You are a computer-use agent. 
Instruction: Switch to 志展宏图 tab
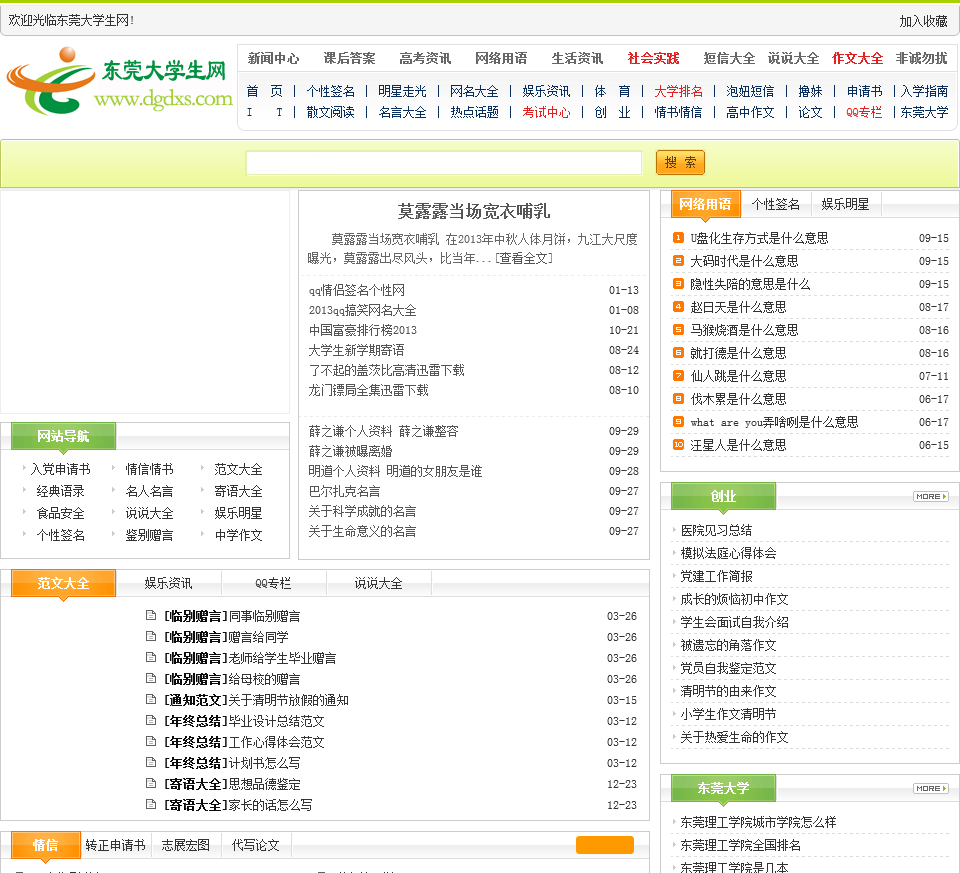click(186, 845)
